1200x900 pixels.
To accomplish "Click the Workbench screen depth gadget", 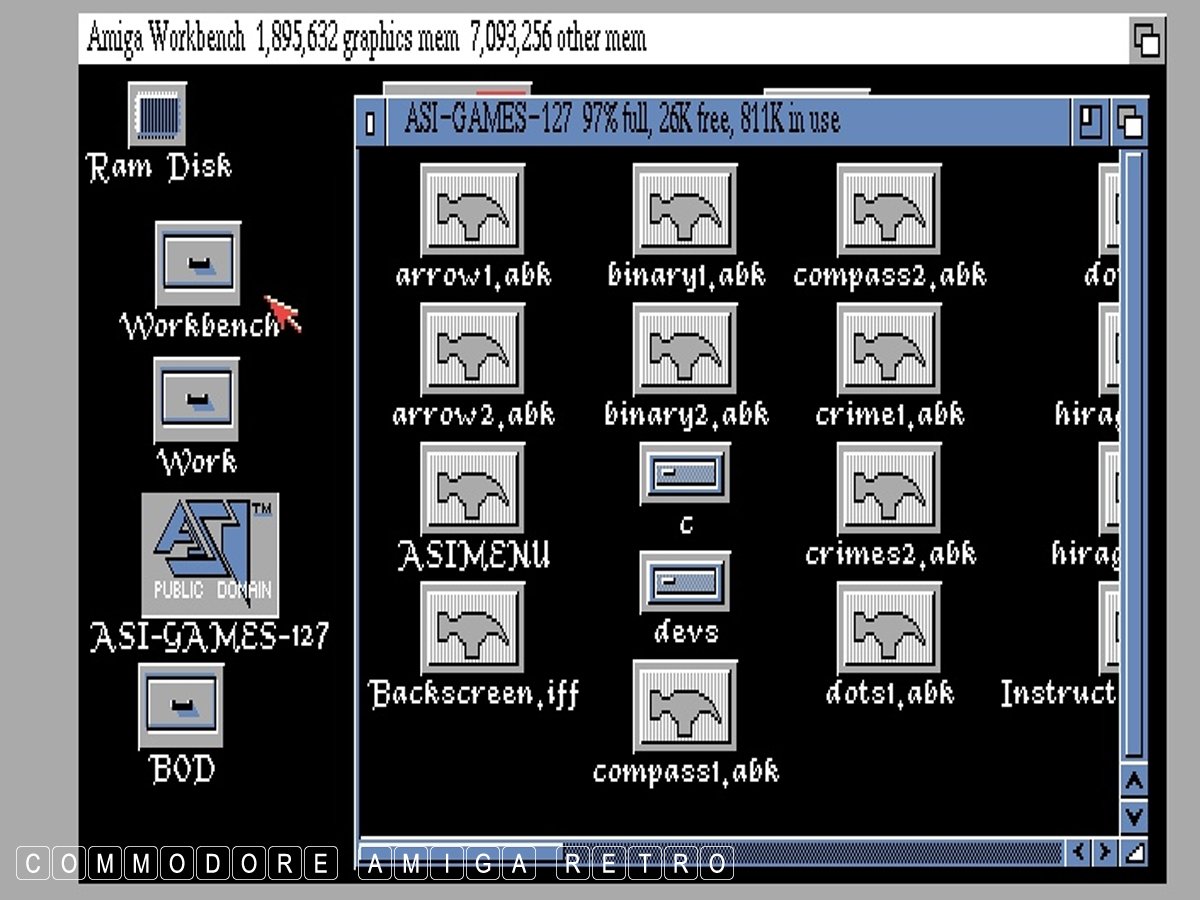I will [1146, 41].
